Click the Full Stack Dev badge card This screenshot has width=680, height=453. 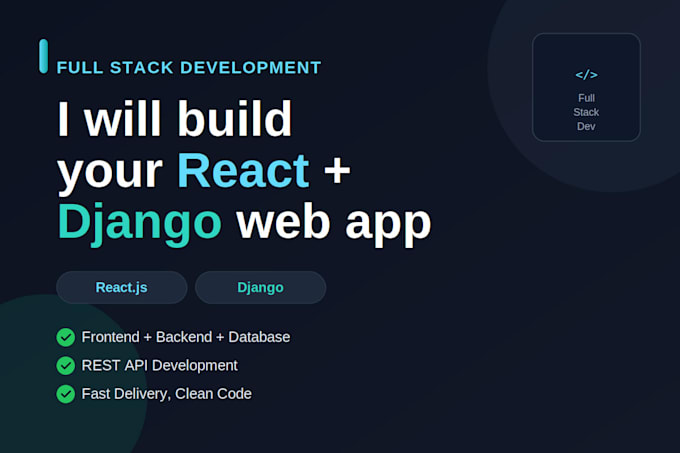tap(586, 87)
